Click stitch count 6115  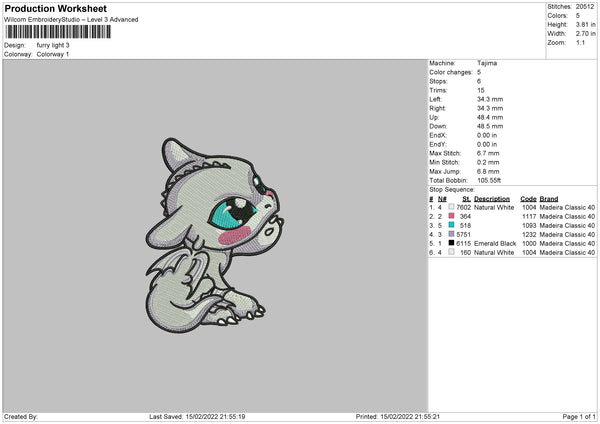click(x=463, y=243)
